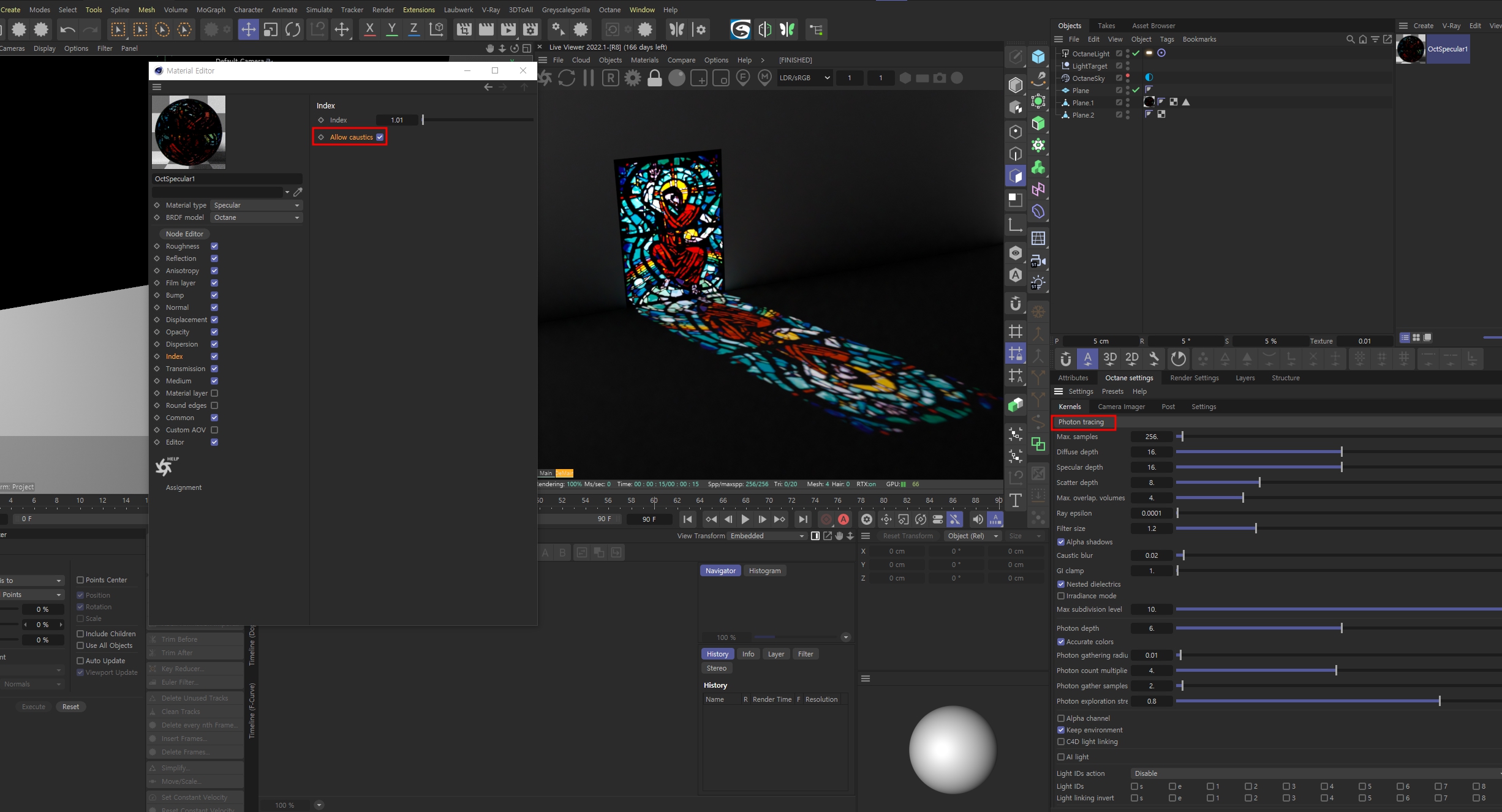Image resolution: width=1502 pixels, height=812 pixels.
Task: Enable the AI light checkbox
Action: 1061,757
